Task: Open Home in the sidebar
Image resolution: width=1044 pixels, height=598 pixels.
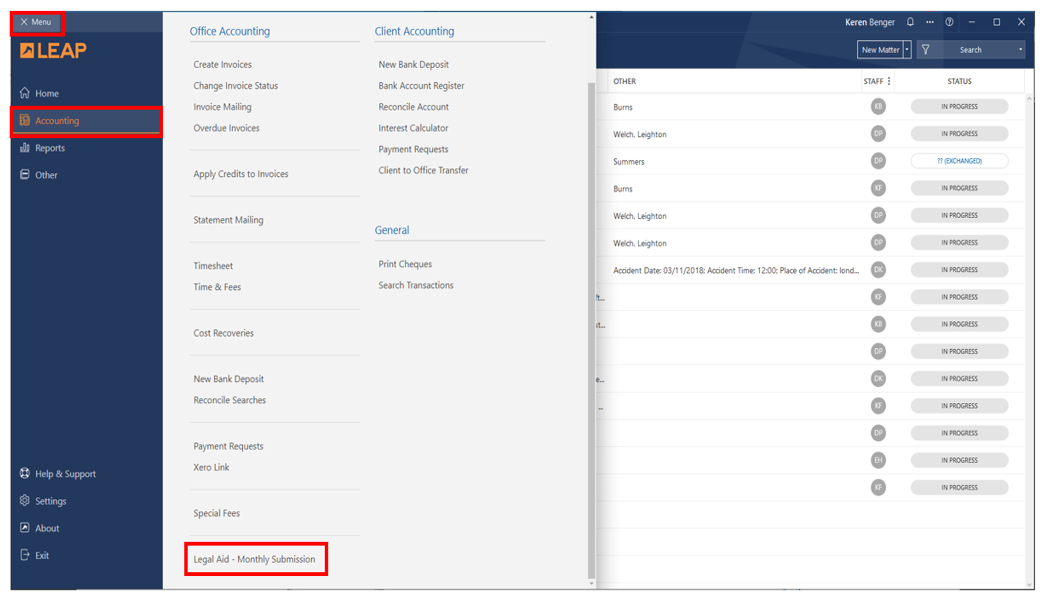Action: click(x=47, y=94)
